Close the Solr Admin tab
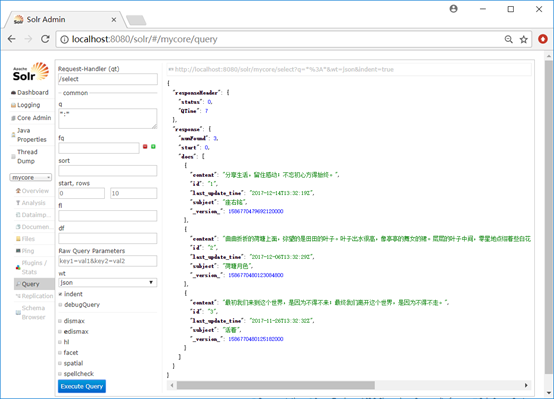The image size is (554, 399). [x=114, y=20]
